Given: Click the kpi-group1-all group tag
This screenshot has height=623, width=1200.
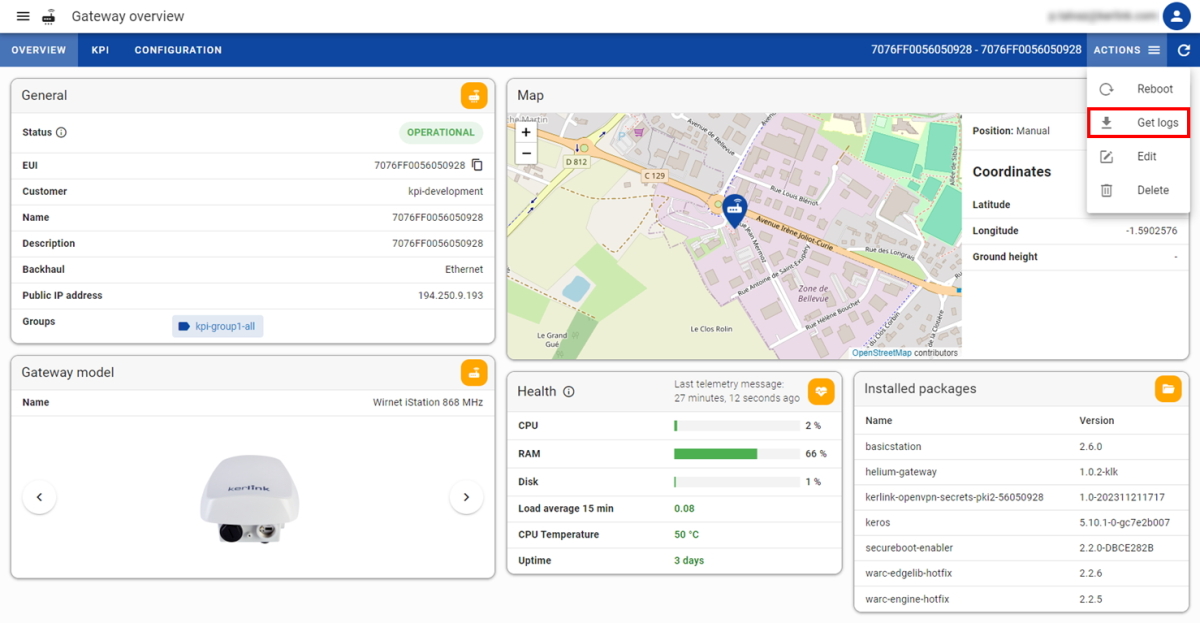Looking at the screenshot, I should [x=218, y=326].
